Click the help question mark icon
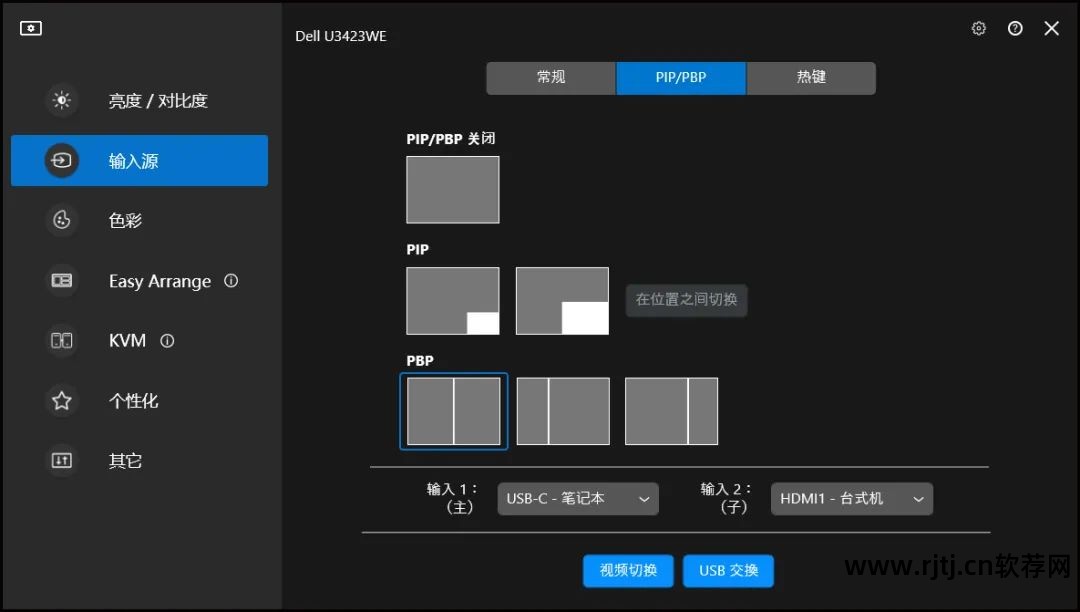The height and width of the screenshot is (612, 1080). [1015, 28]
